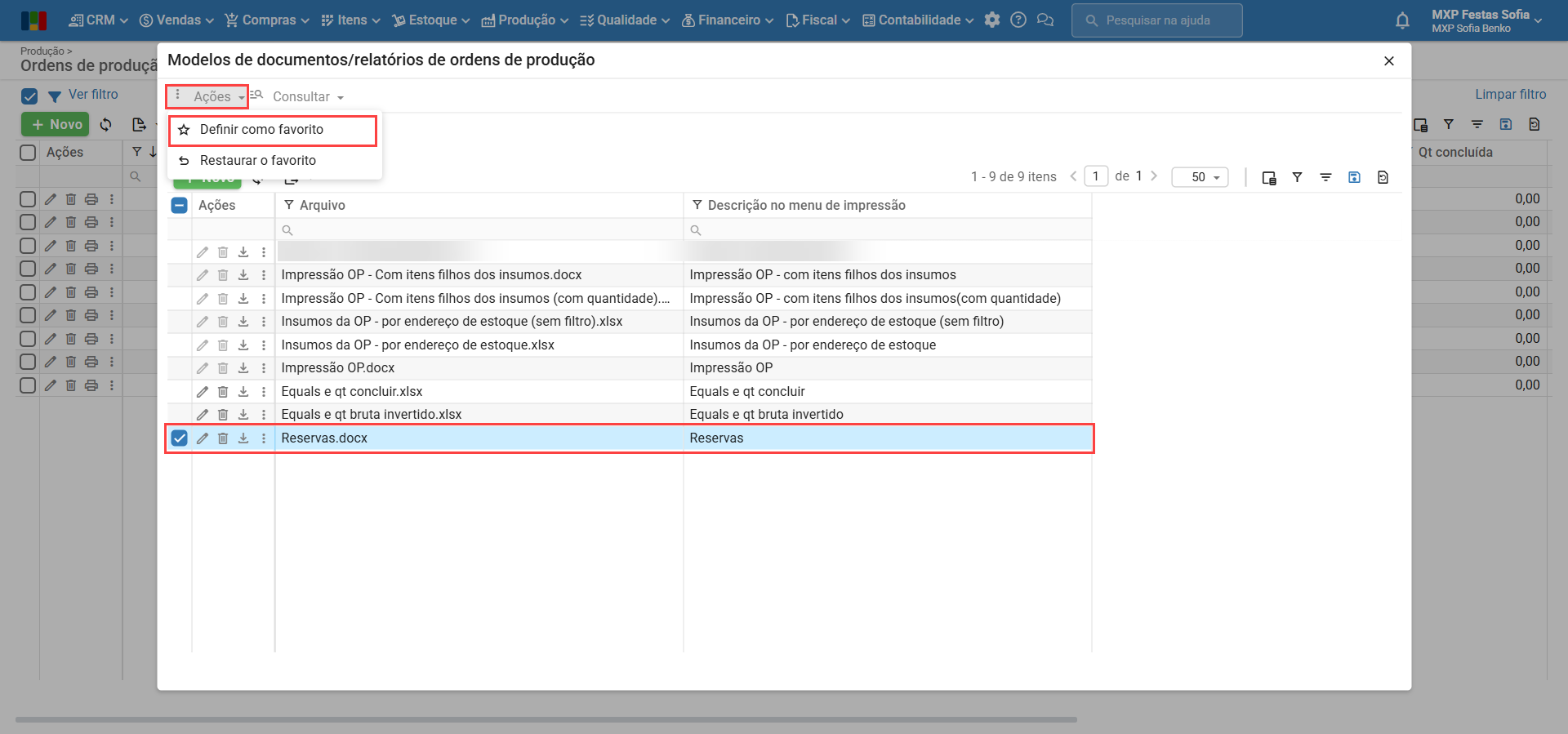Edit Insumos da OP (sem filtro).xlsx template
This screenshot has width=1568, height=734.
pyautogui.click(x=203, y=322)
